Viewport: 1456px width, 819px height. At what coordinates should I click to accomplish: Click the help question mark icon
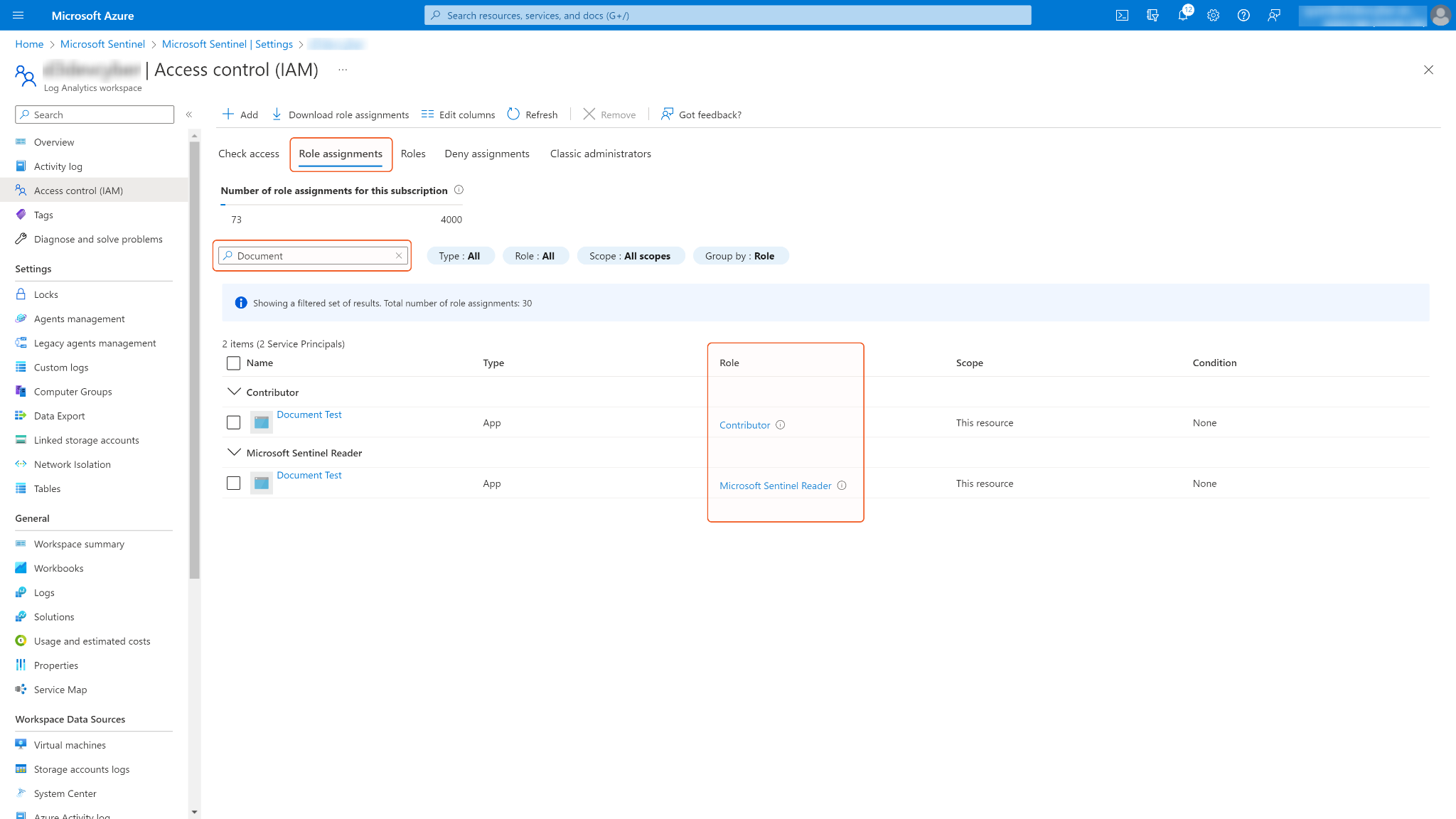click(1243, 16)
